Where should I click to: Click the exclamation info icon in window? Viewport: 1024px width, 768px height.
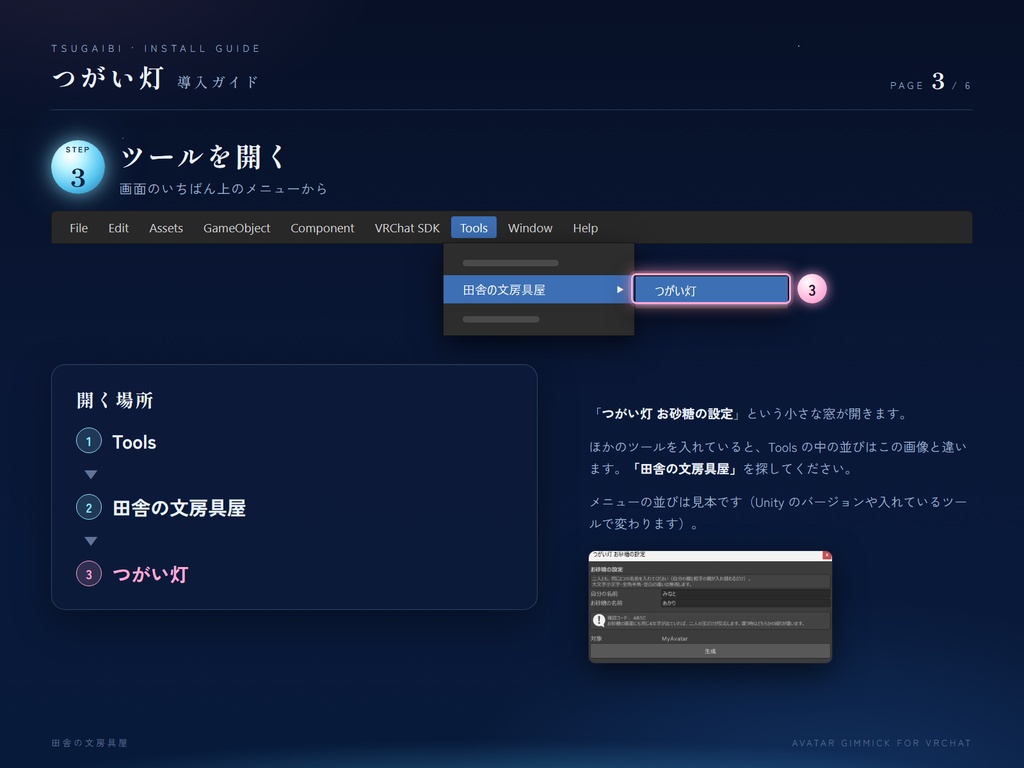pyautogui.click(x=599, y=620)
